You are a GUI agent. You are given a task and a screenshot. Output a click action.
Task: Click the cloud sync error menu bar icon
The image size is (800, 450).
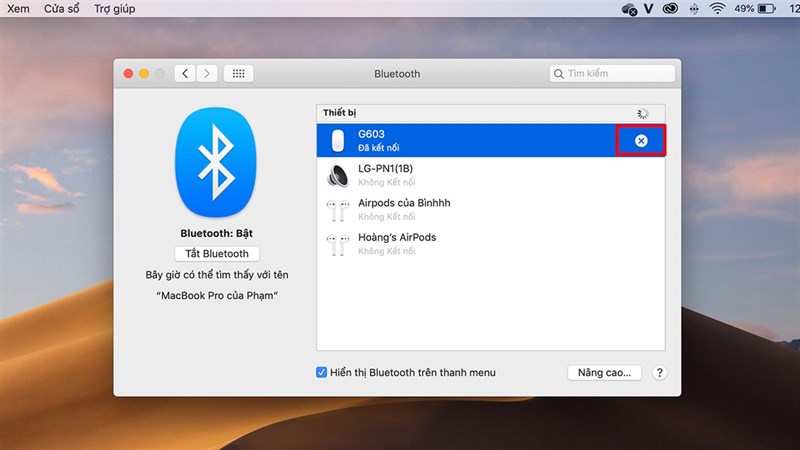coord(629,9)
